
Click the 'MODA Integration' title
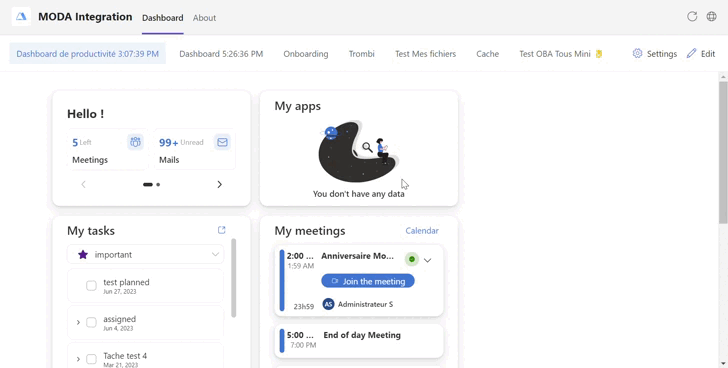tap(85, 17)
